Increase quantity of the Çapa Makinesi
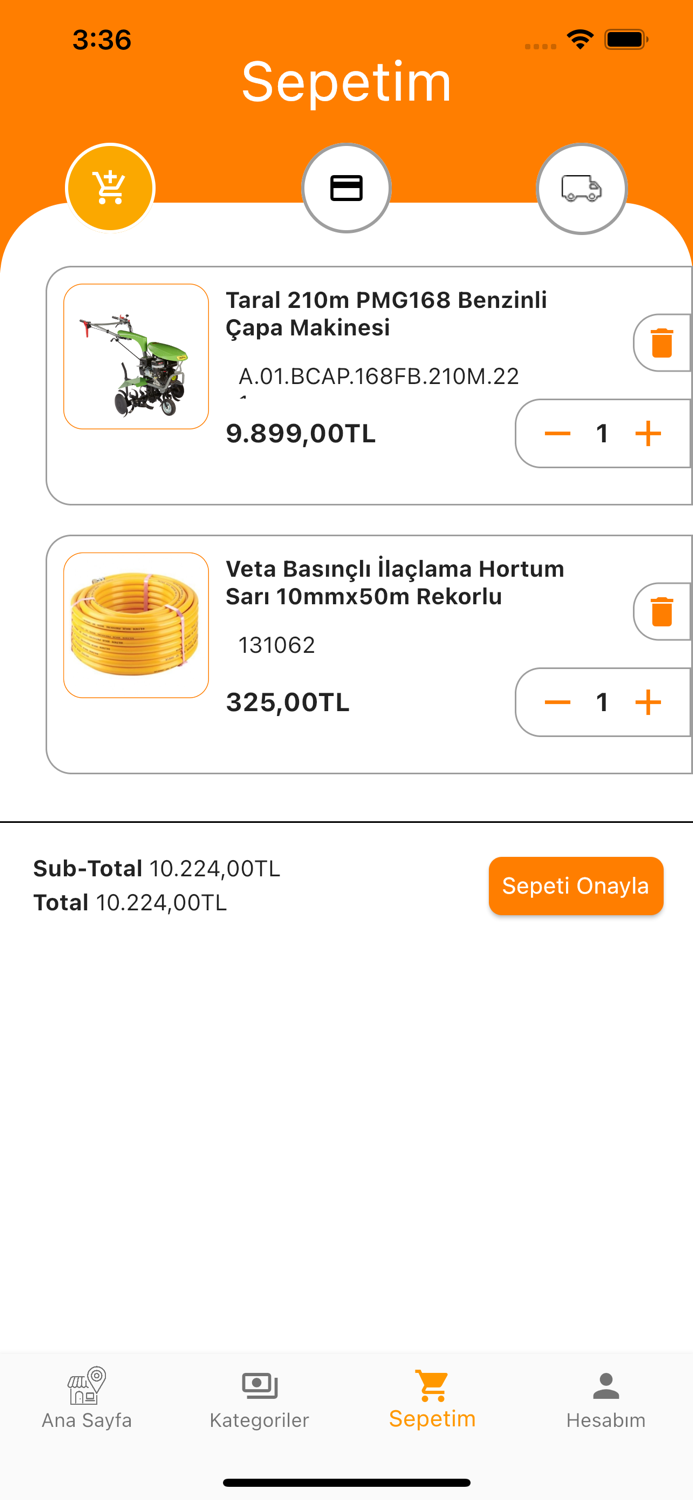The width and height of the screenshot is (693, 1500). (648, 433)
